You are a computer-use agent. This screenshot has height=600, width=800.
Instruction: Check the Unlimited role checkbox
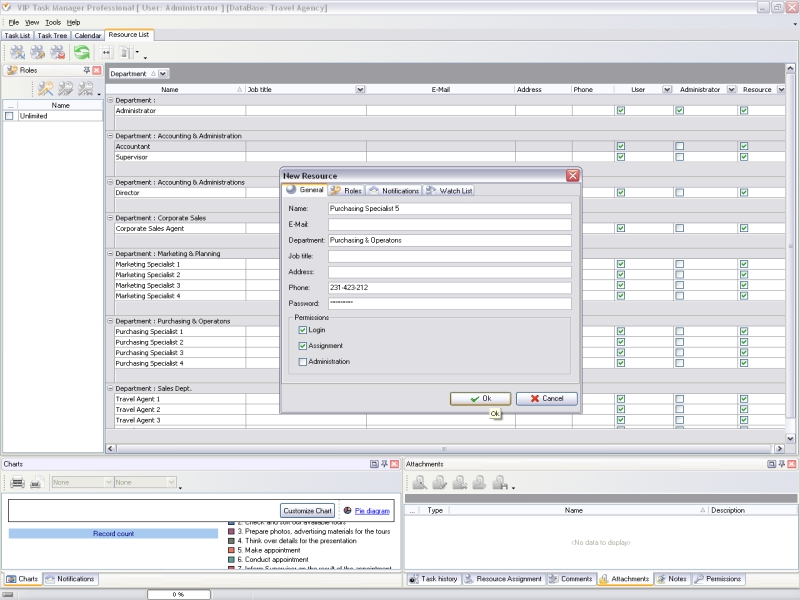click(9, 116)
